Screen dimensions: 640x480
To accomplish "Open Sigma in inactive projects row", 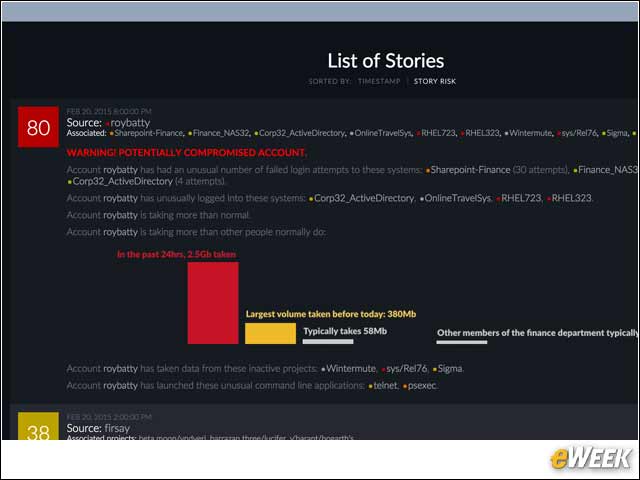I will (450, 369).
